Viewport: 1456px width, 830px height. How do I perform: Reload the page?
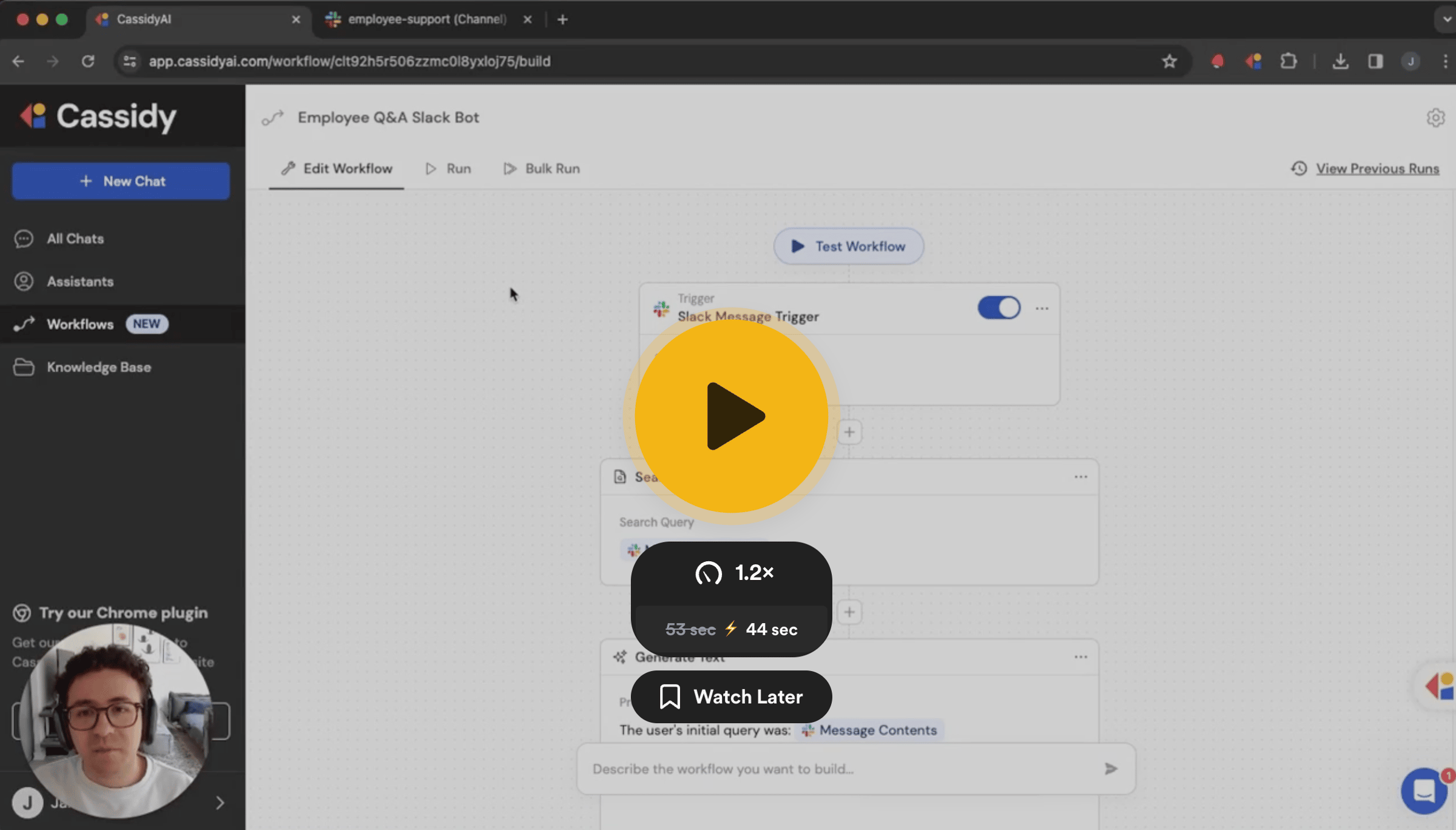(x=88, y=61)
